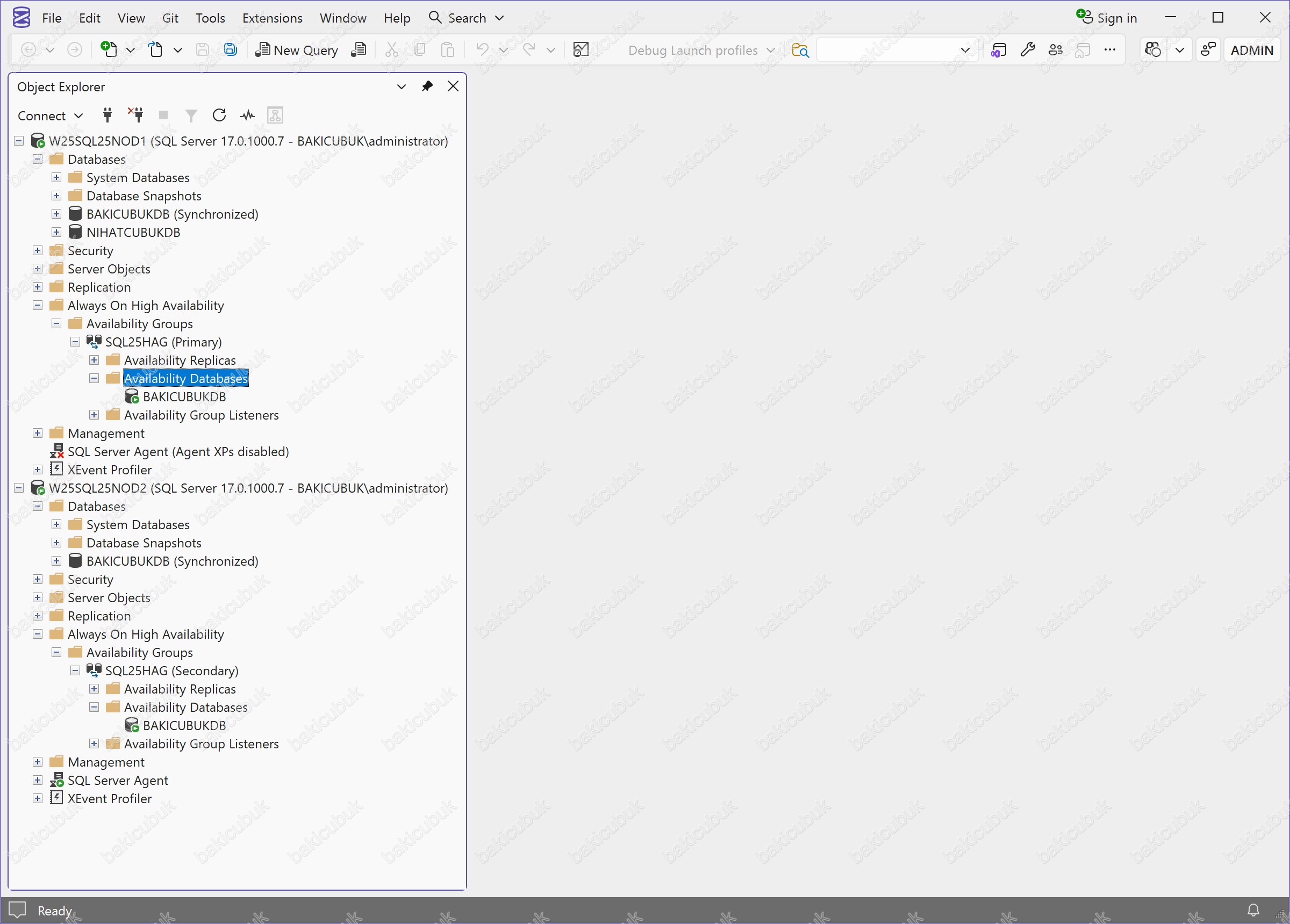This screenshot has height=924, width=1290.
Task: Expand the NIHATCUBUKDB database node
Action: (56, 233)
